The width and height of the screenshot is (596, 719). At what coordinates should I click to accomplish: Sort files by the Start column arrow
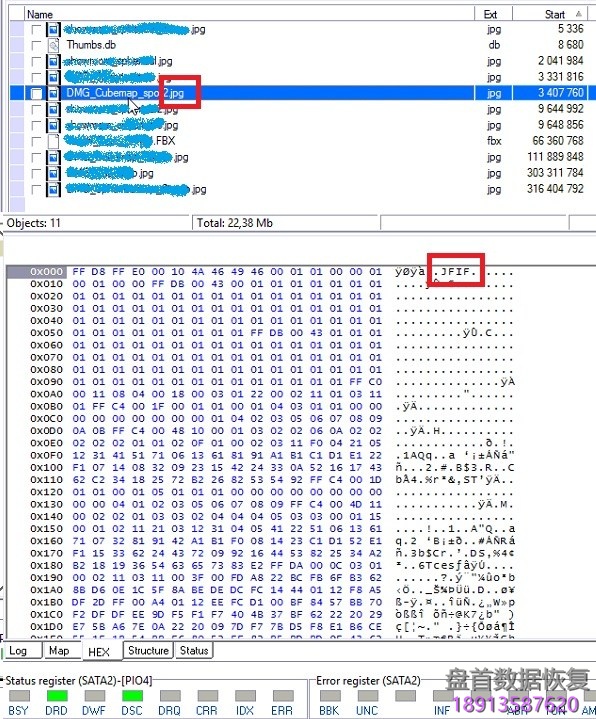(579, 14)
